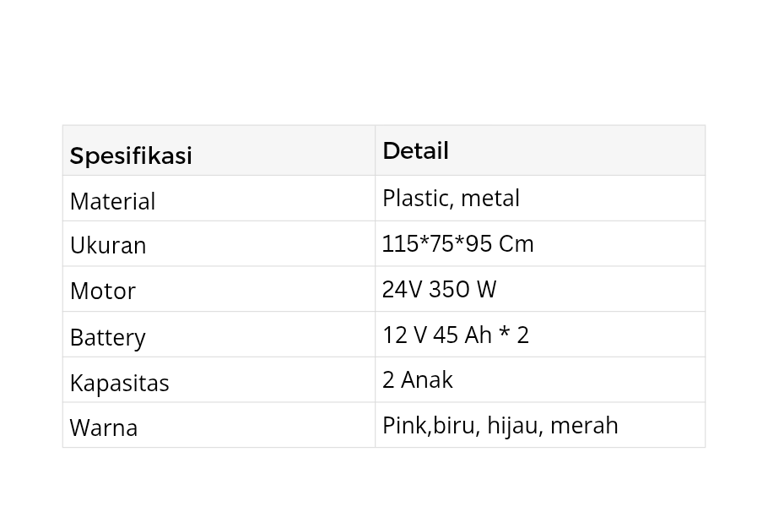Click the Spesifikasi header cell
Image resolution: width=768 pixels, height=512 pixels.
point(219,151)
